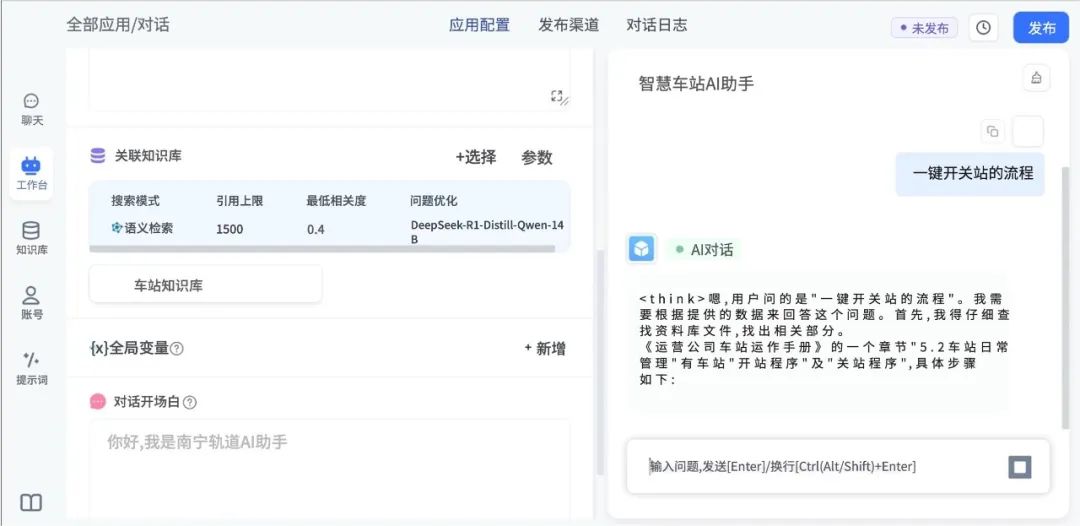Stop AI response with square button
This screenshot has height=526, width=1080.
coord(1019,467)
